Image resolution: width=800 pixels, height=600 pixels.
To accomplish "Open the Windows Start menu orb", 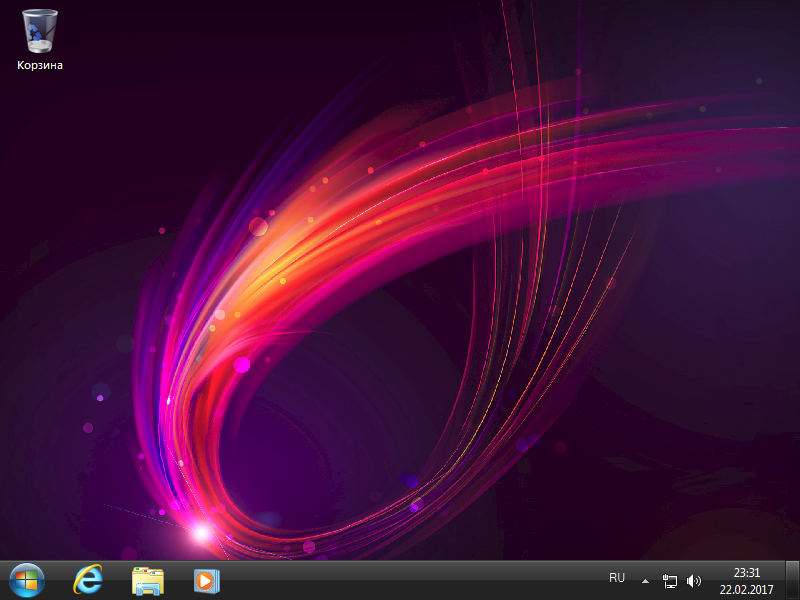I will [27, 580].
